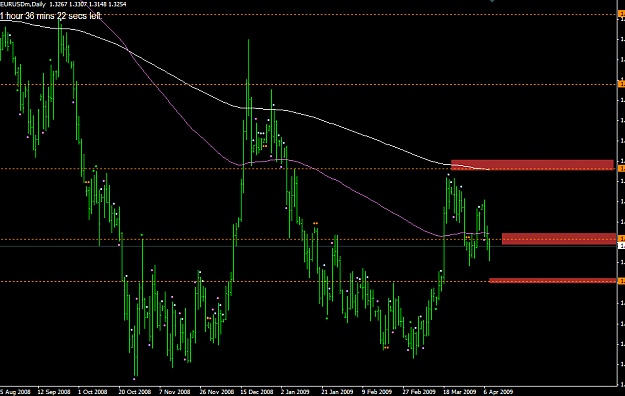Click the '15 Dec 2008' time axis label
The height and width of the screenshot is (396, 625).
pos(257,392)
